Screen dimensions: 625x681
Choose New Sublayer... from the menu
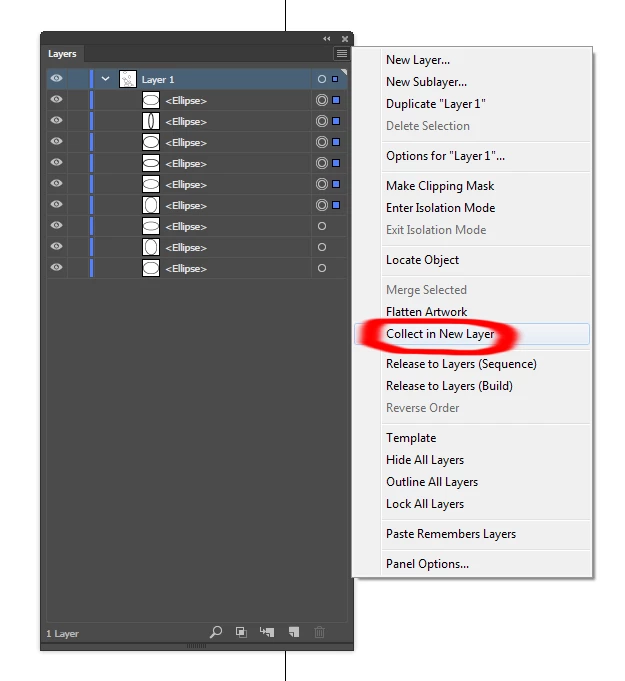[x=427, y=82]
